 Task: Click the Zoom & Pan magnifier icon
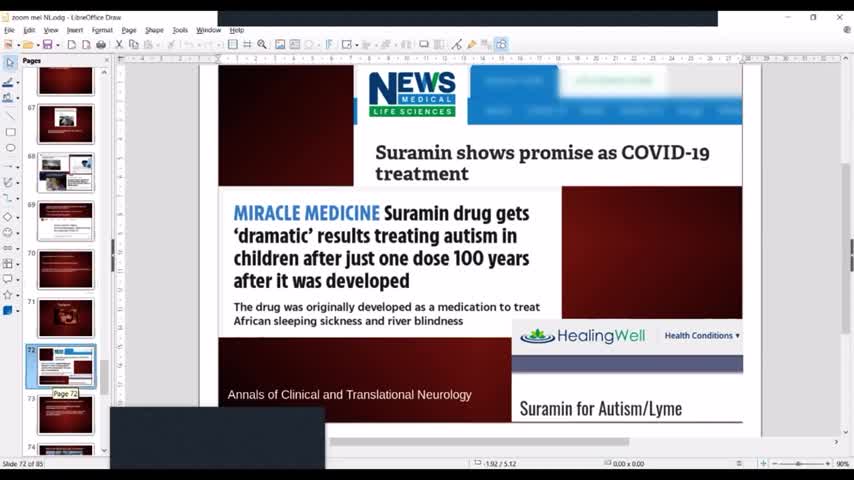tap(262, 45)
